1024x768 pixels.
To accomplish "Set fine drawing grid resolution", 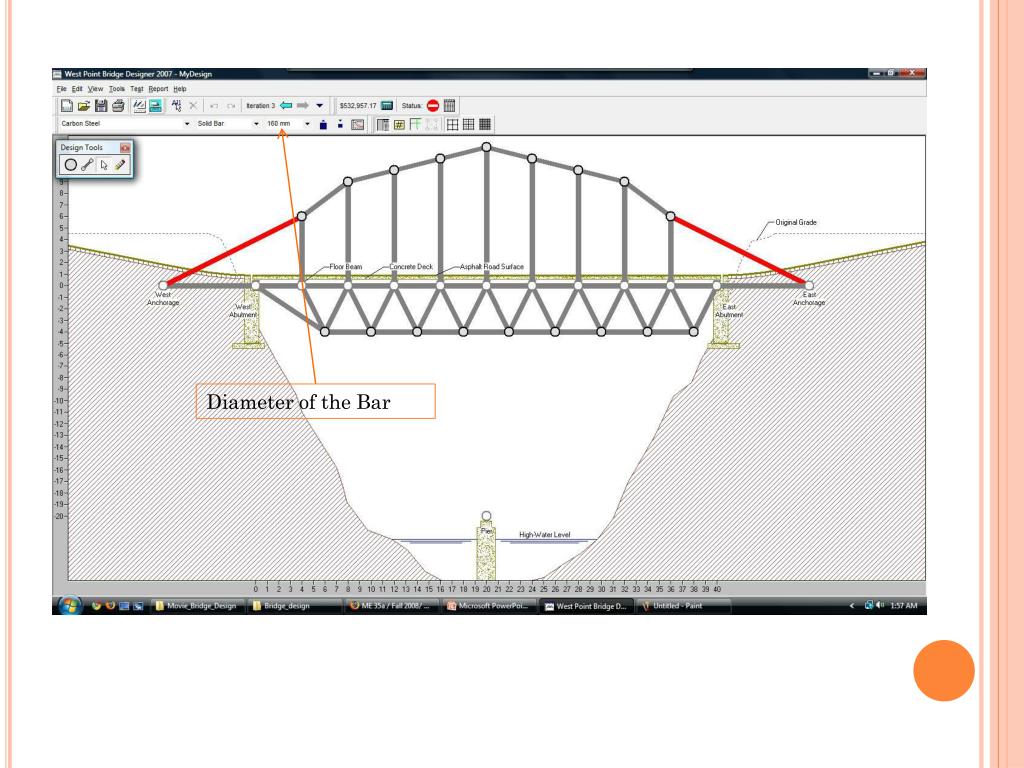I will [x=485, y=124].
